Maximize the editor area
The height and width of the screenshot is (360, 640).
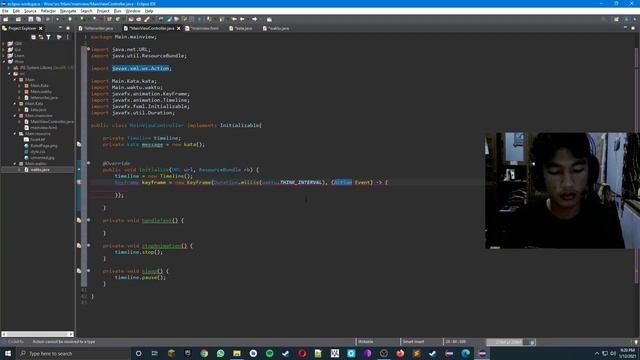633,28
